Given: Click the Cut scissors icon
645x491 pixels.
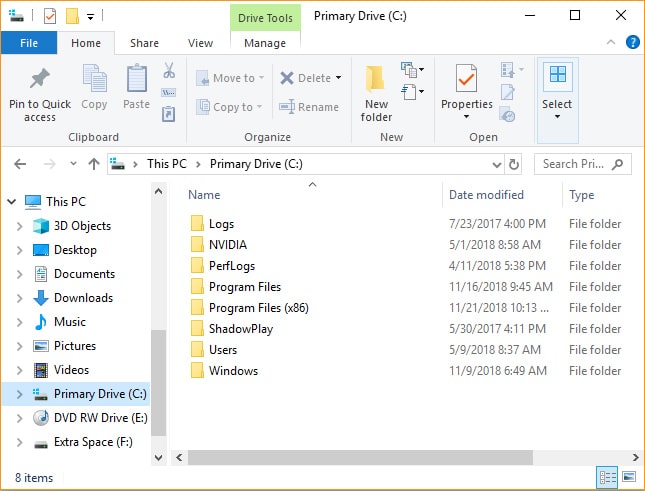Looking at the screenshot, I should click(169, 71).
